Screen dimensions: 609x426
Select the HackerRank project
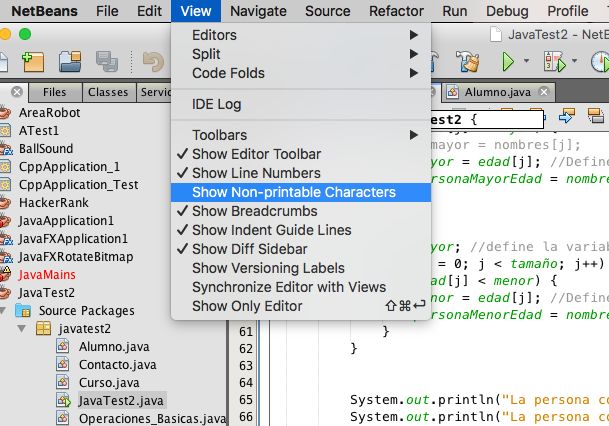(54, 202)
